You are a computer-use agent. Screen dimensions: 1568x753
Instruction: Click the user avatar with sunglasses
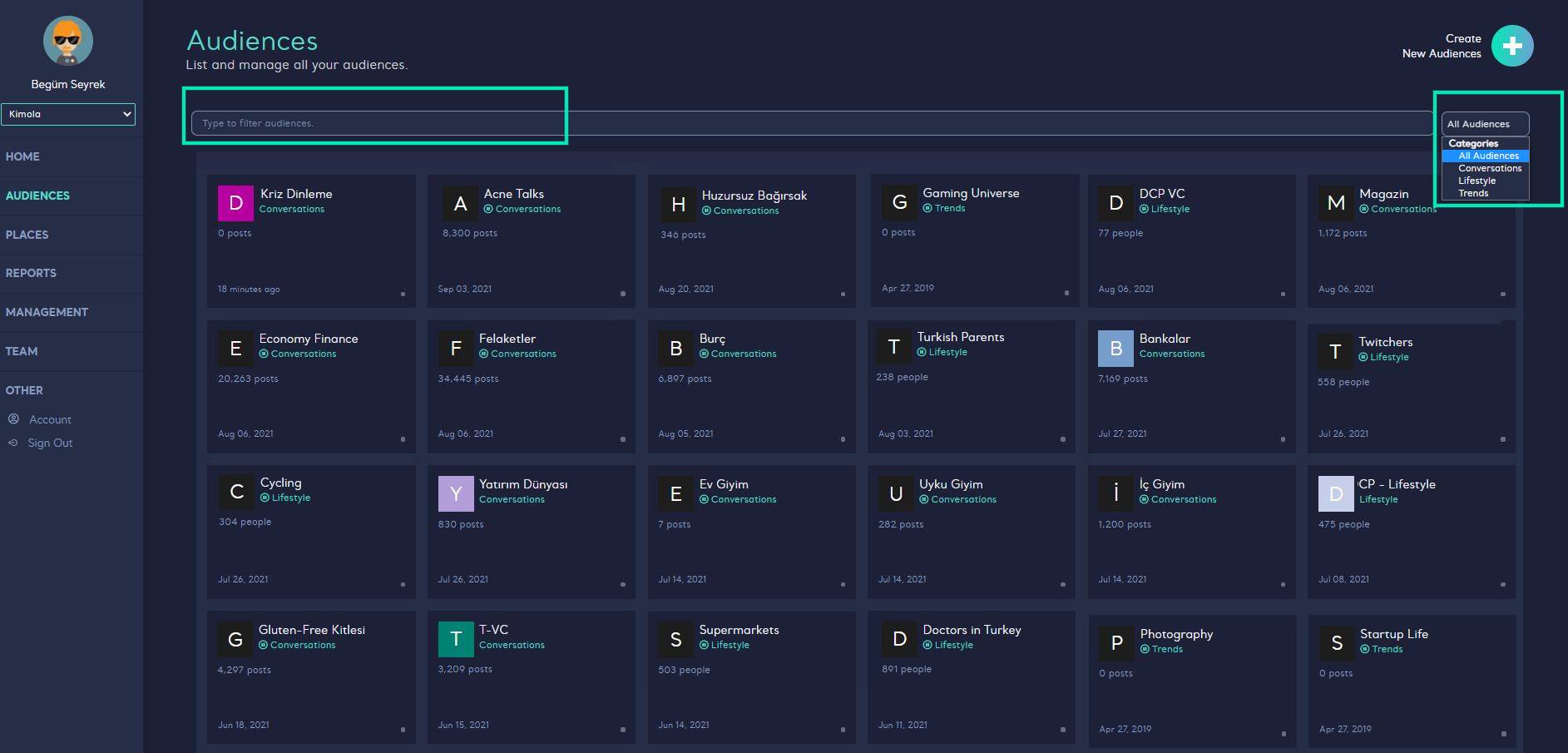pyautogui.click(x=68, y=41)
